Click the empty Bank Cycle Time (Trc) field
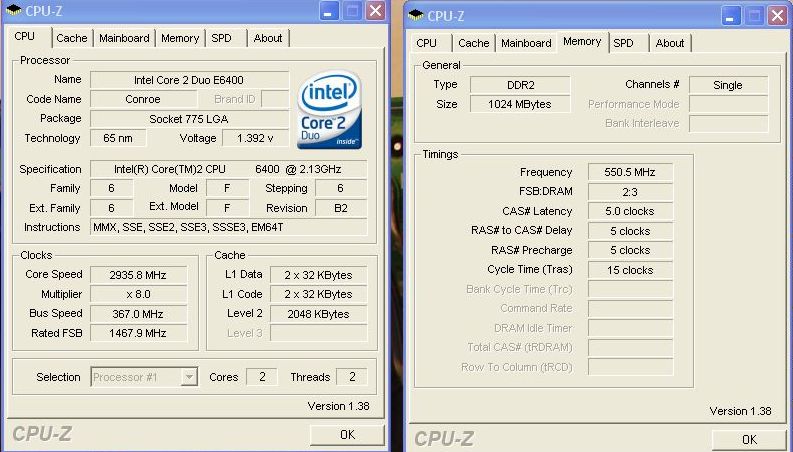 click(x=630, y=289)
